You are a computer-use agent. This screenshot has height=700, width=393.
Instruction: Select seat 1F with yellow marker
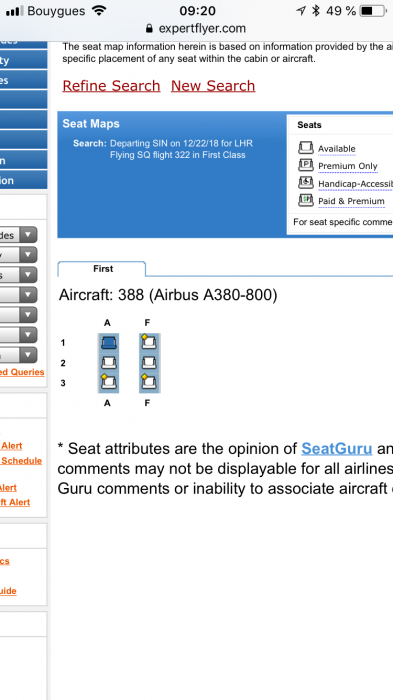click(149, 342)
